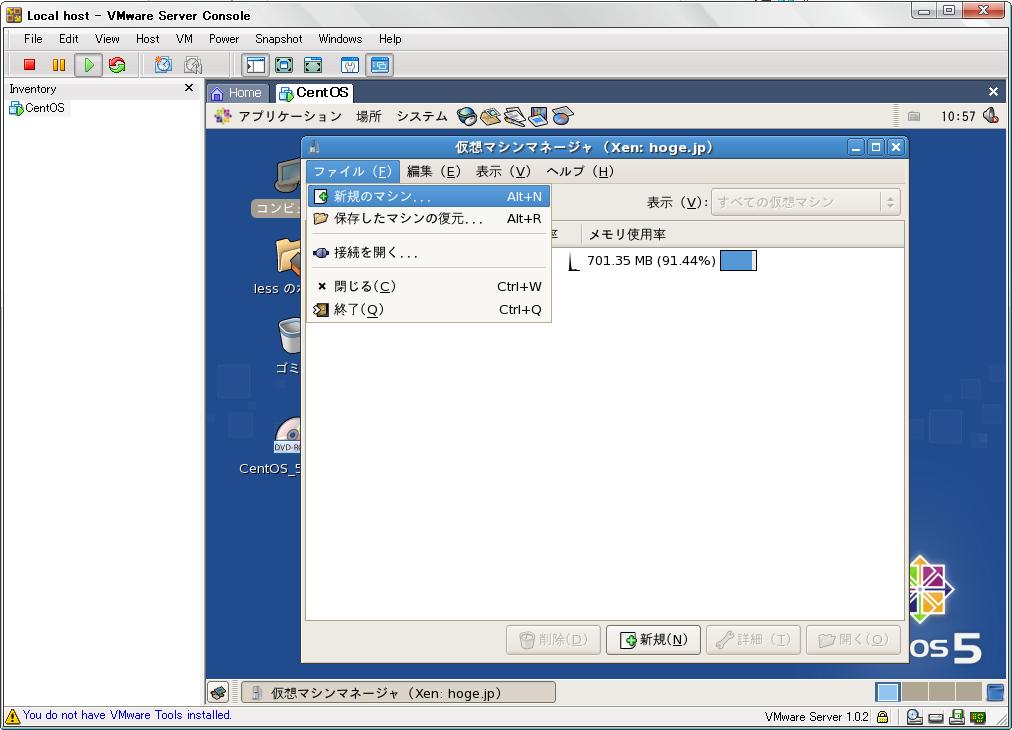1012x730 pixels.
Task: Open the 表示 (V) filter combo box
Action: (805, 202)
